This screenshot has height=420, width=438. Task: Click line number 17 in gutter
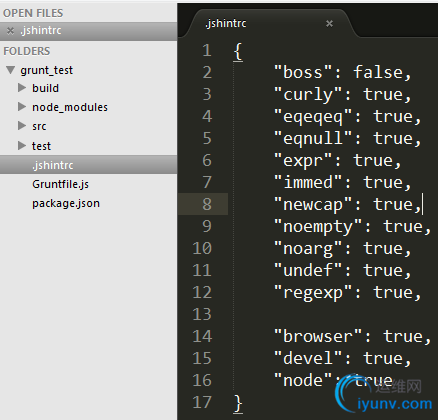pos(202,402)
